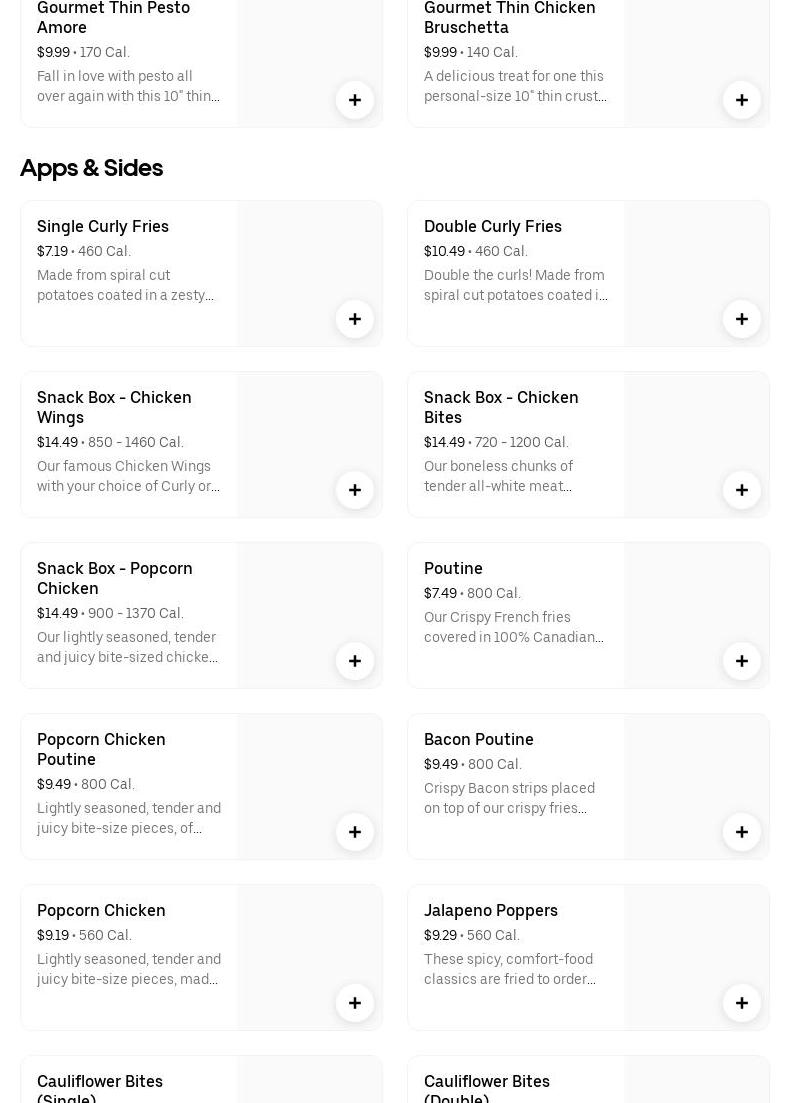Add Bacon Poutine to order
This screenshot has width=804, height=1103.
742,832
